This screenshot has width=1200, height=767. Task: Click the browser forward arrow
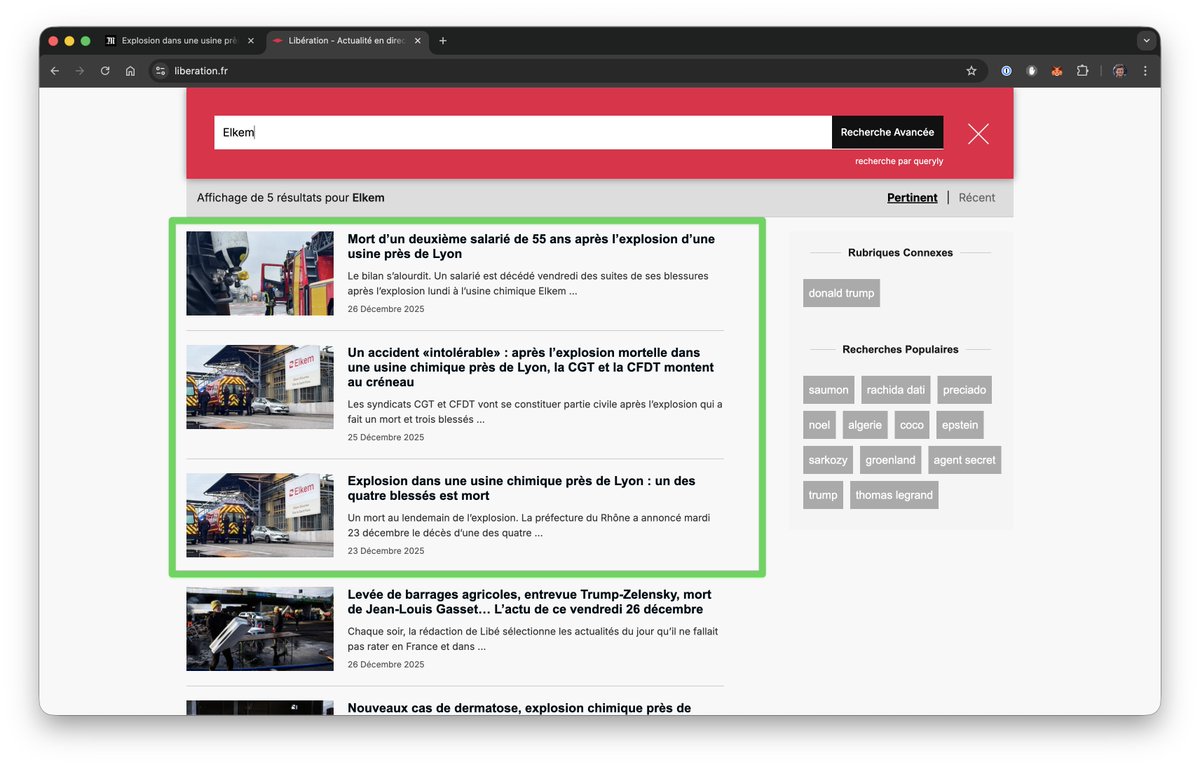tap(80, 71)
